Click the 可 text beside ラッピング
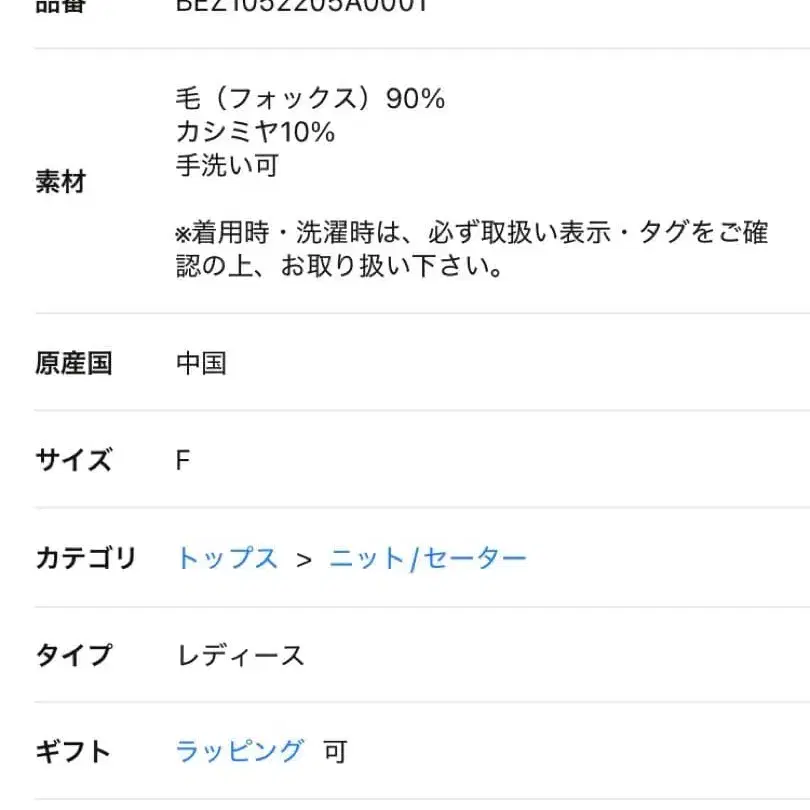 pos(335,751)
